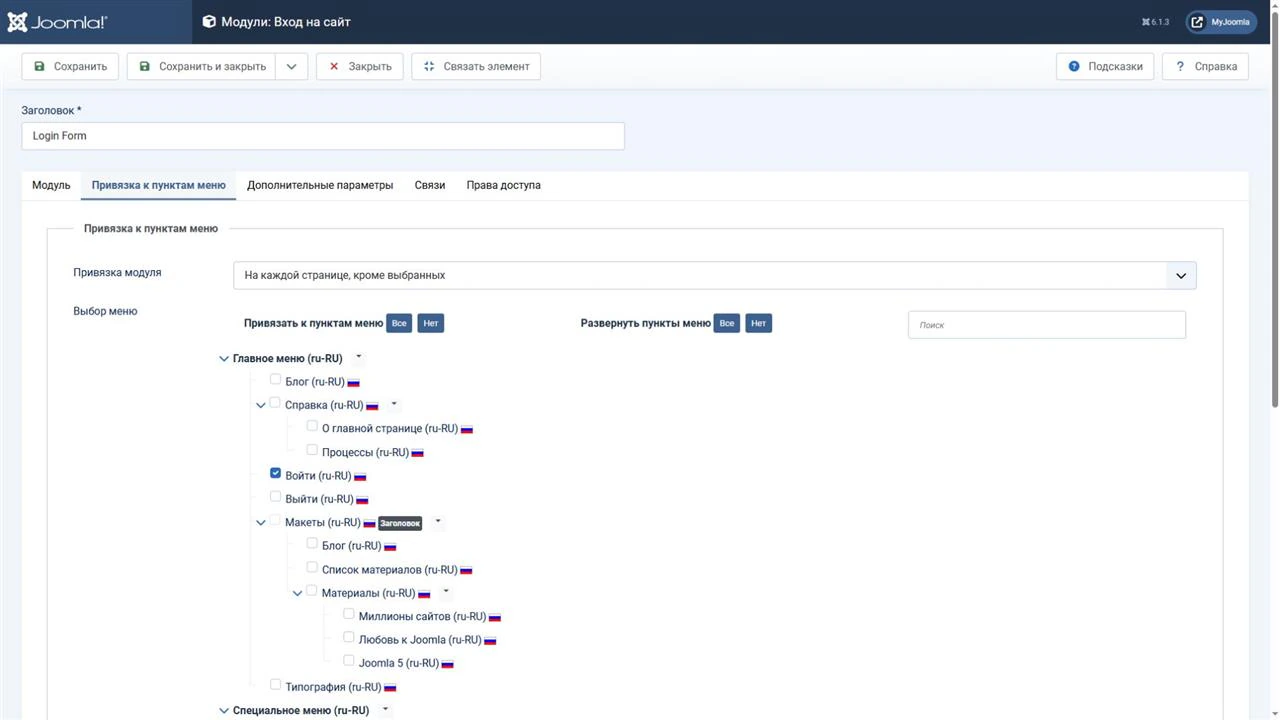The height and width of the screenshot is (720, 1280).
Task: Open the Права доступа tab
Action: [504, 185]
